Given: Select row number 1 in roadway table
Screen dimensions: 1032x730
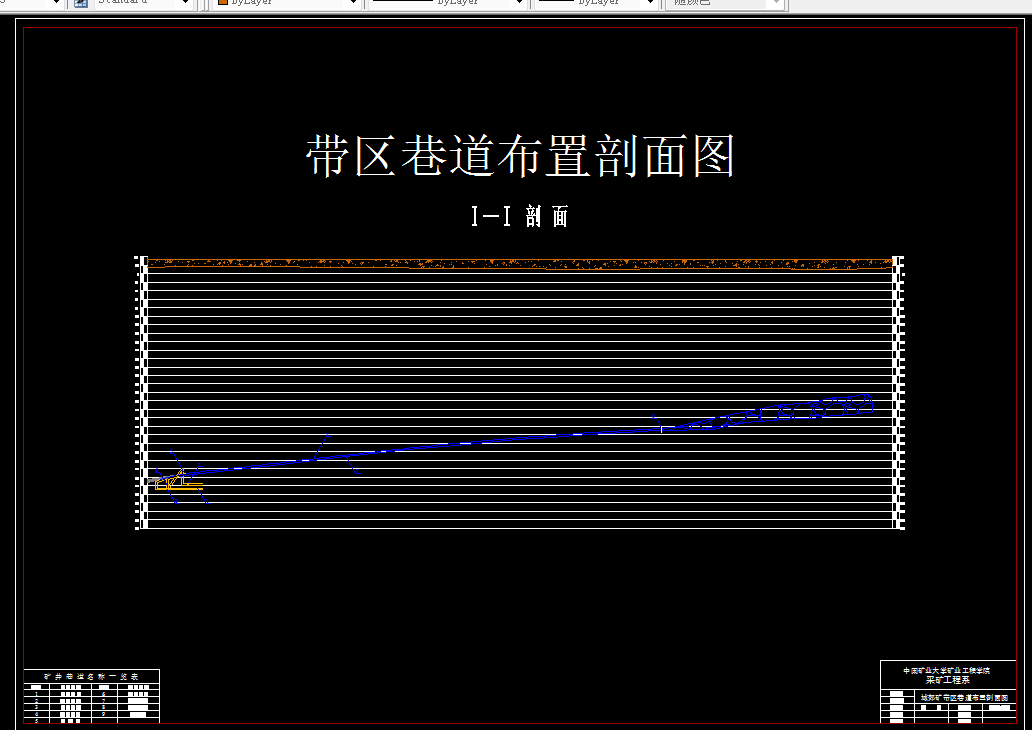Looking at the screenshot, I should (x=36, y=694).
